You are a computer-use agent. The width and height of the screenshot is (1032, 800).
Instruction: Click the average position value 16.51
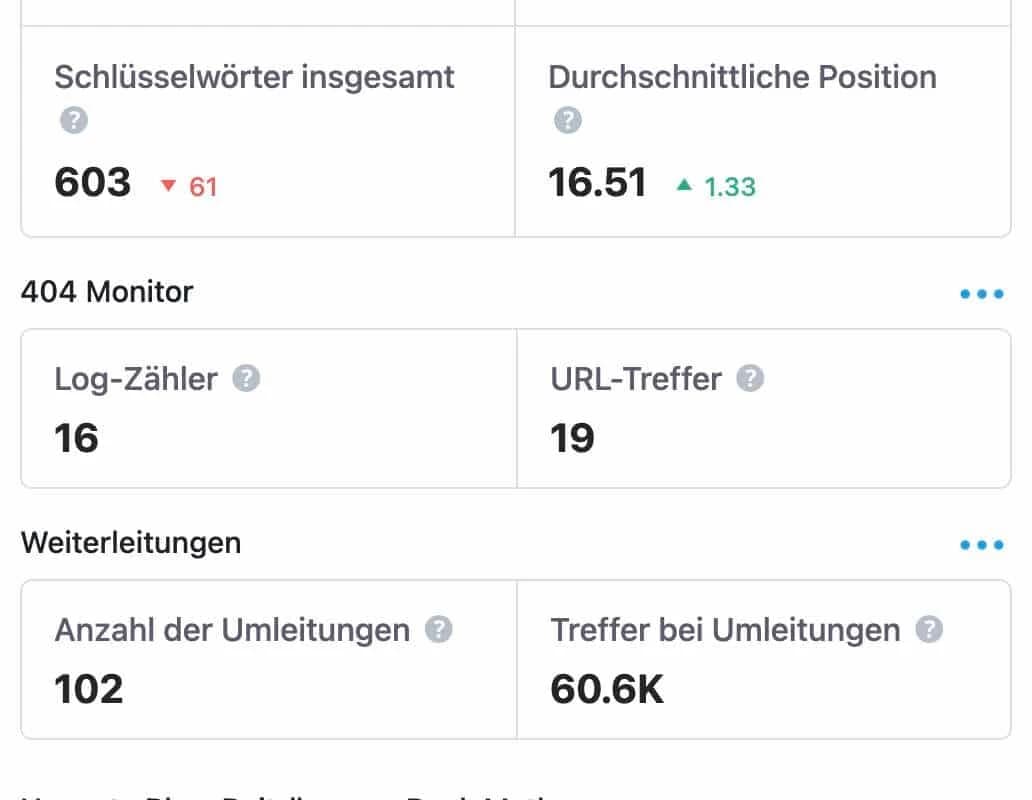pos(597,182)
